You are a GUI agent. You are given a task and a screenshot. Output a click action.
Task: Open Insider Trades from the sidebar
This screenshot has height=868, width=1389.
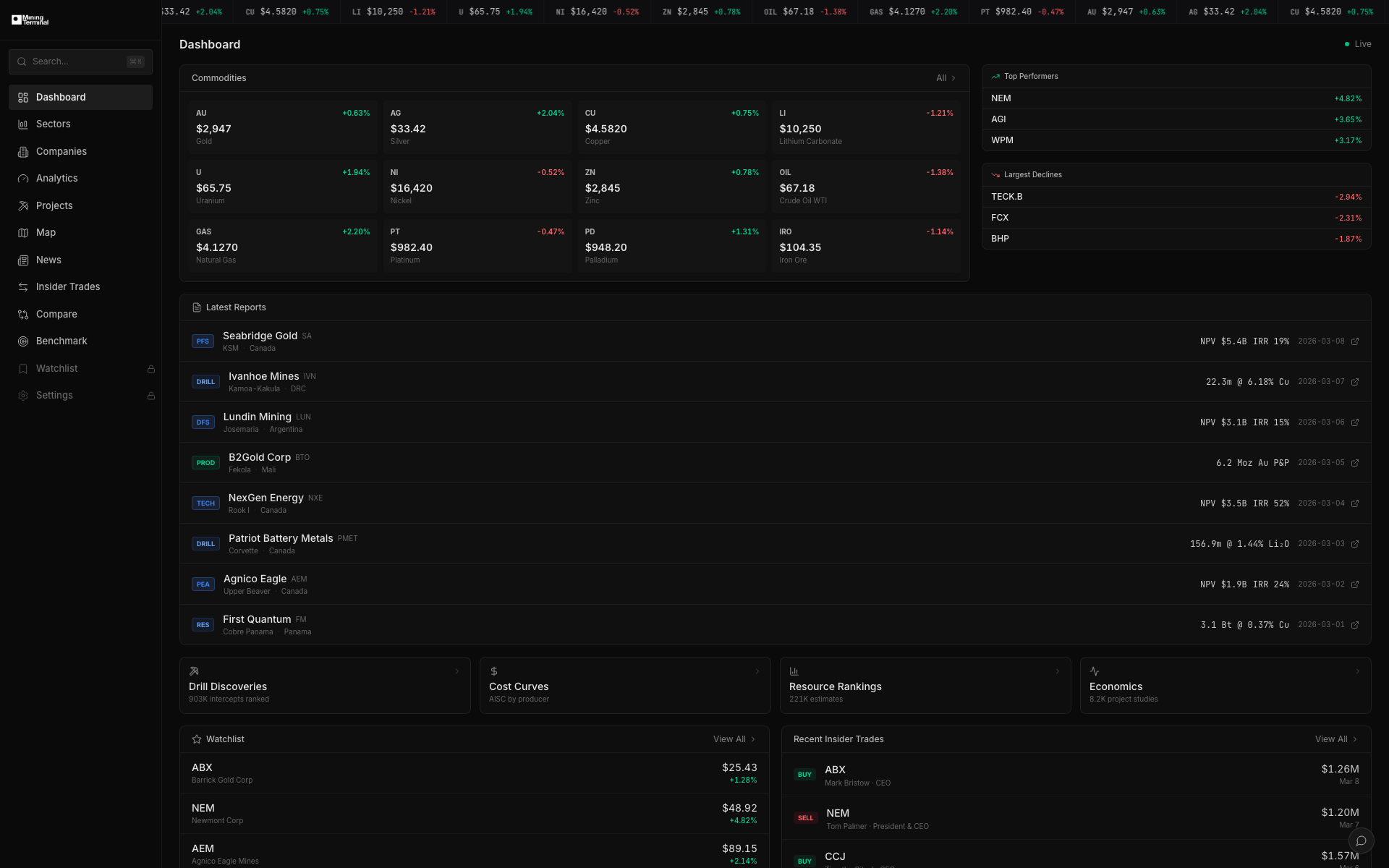(67, 286)
